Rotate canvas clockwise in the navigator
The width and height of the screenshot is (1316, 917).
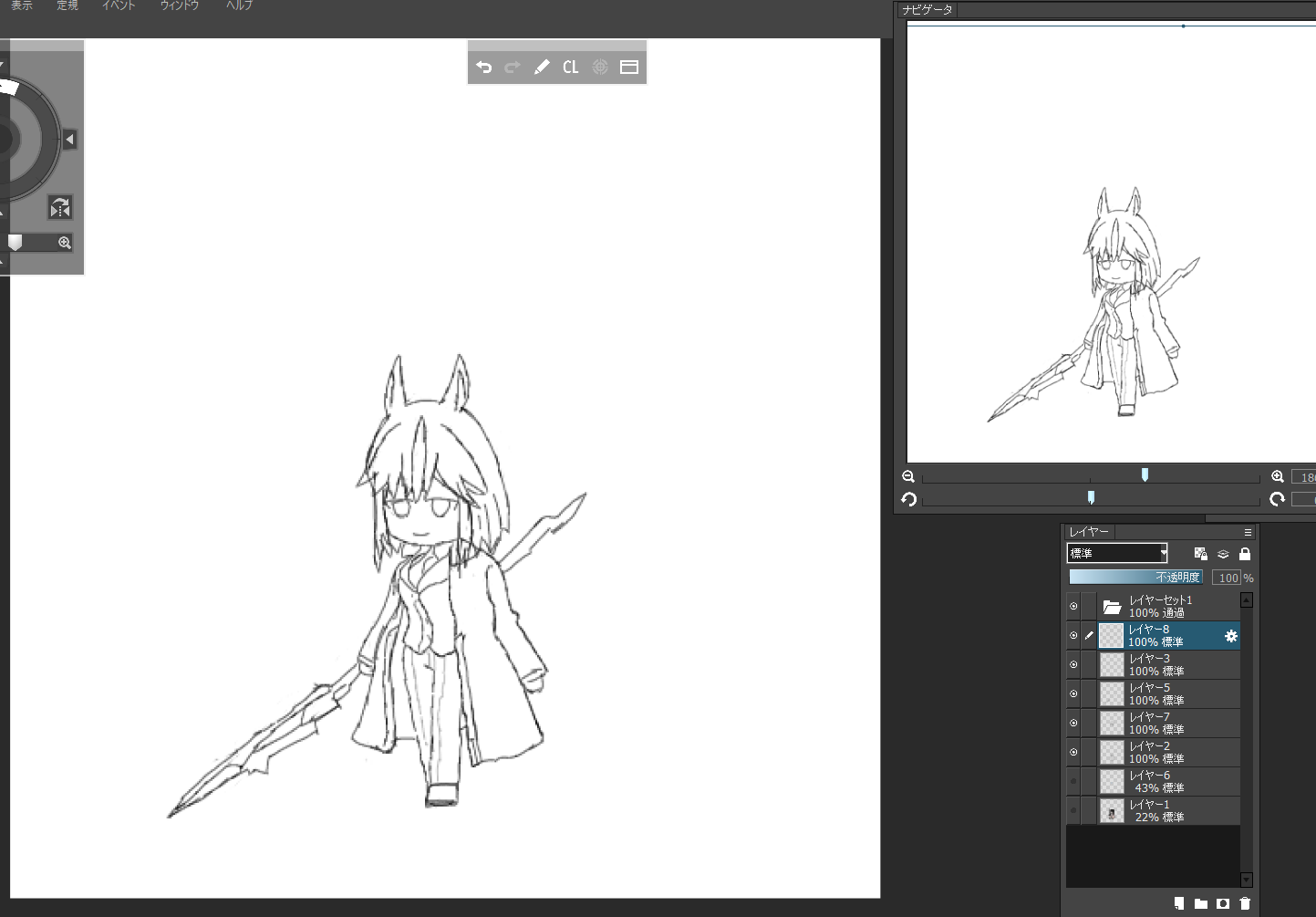tap(1277, 499)
